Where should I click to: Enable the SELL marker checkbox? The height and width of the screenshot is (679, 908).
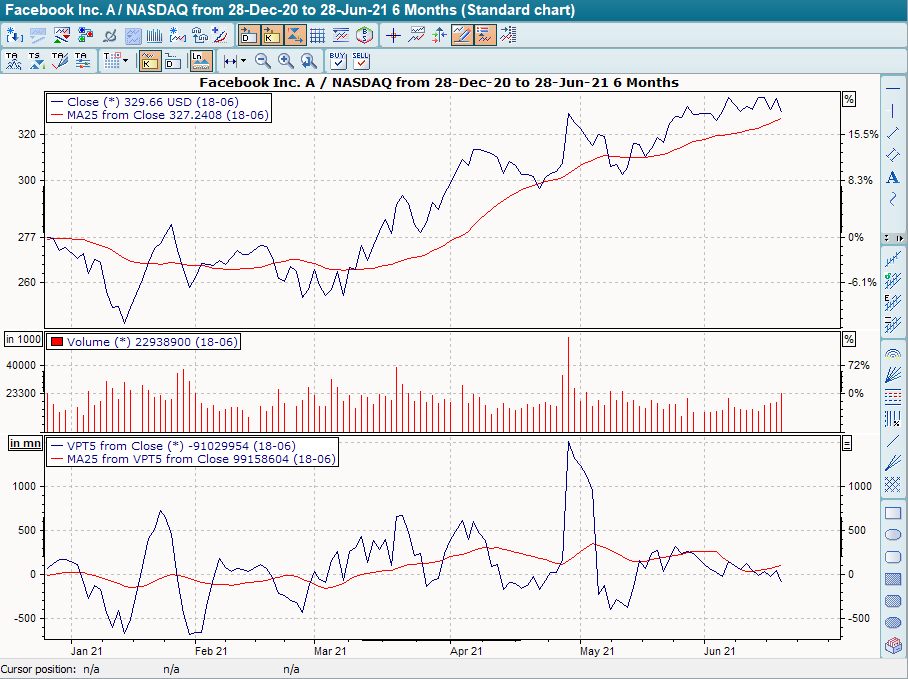tap(360, 61)
